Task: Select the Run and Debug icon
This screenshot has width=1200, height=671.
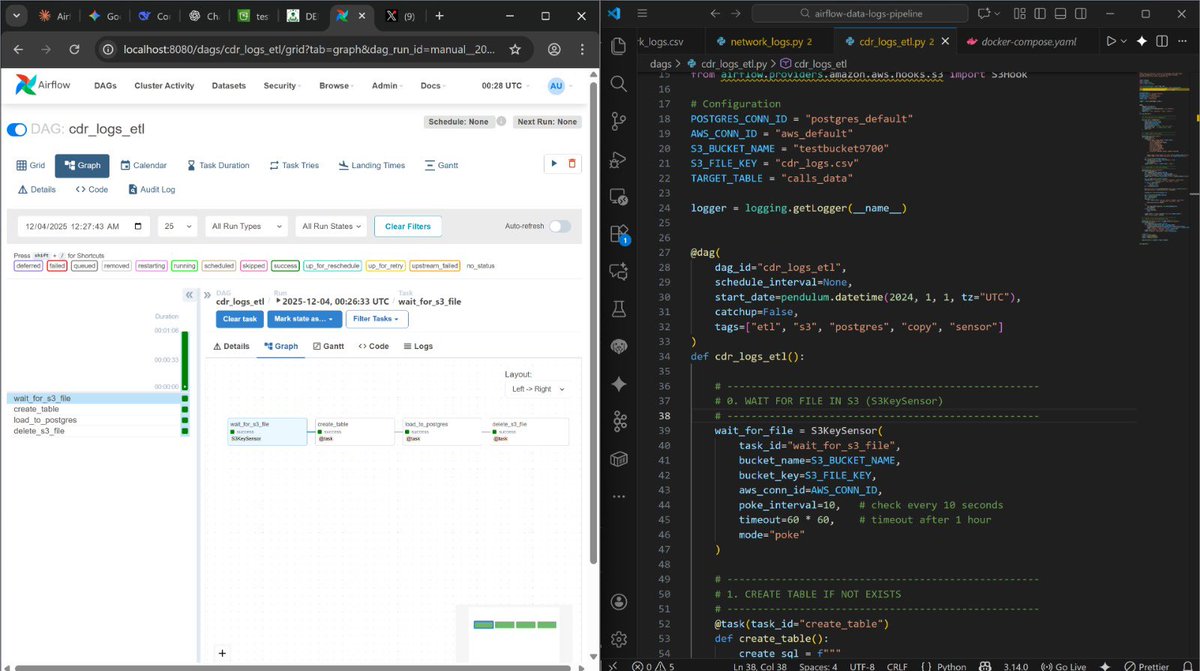Action: point(618,160)
